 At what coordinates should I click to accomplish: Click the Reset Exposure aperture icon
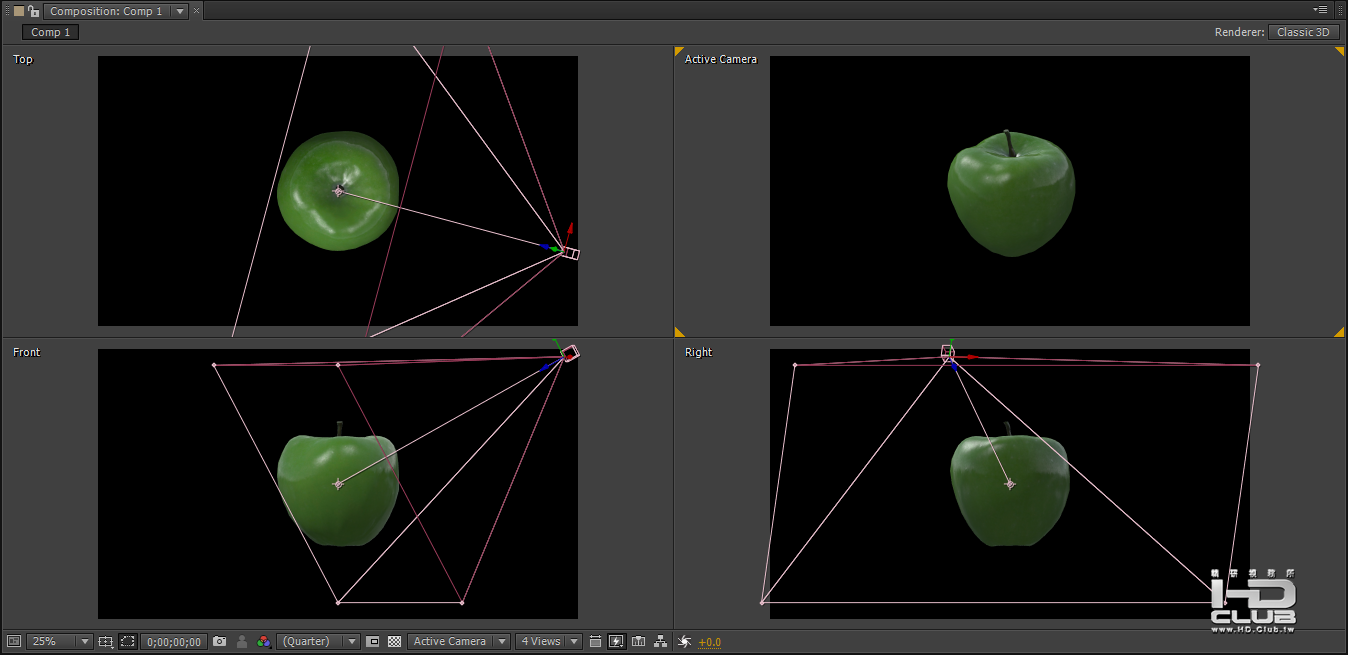[x=684, y=641]
